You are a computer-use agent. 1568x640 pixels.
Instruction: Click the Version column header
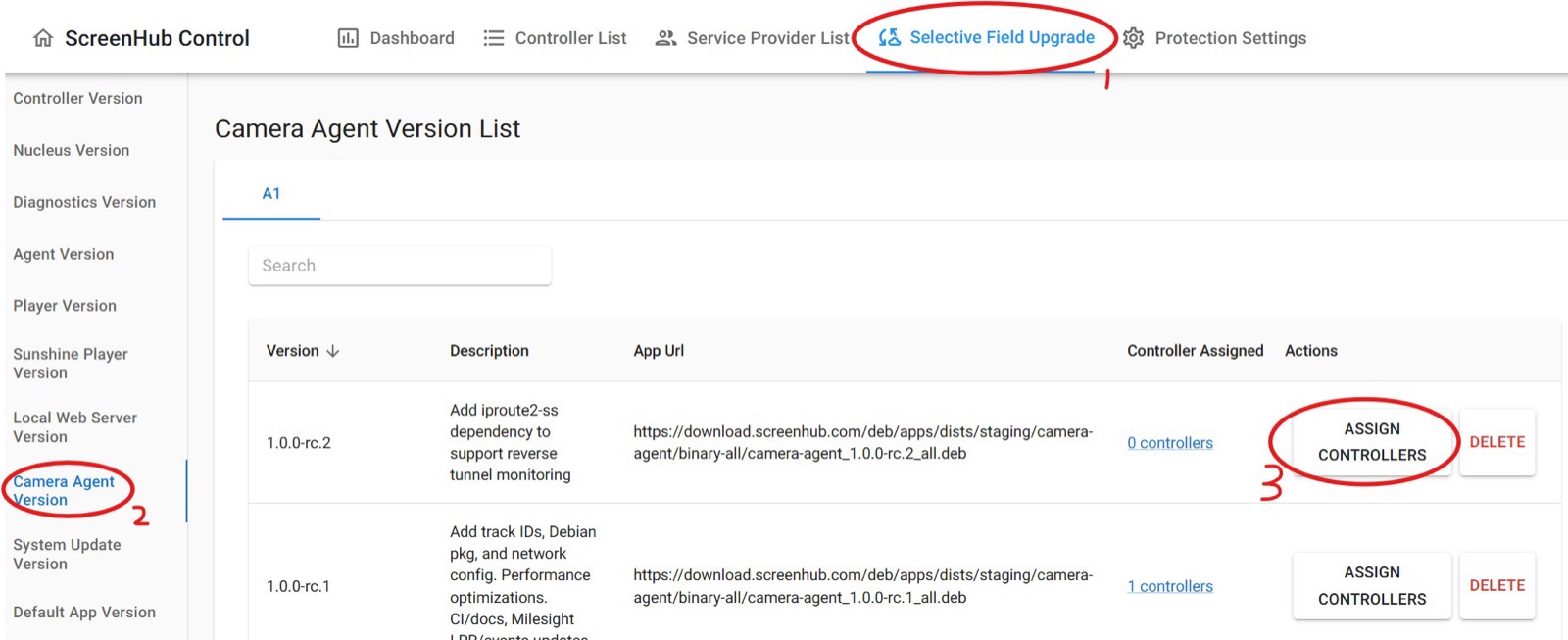[293, 351]
